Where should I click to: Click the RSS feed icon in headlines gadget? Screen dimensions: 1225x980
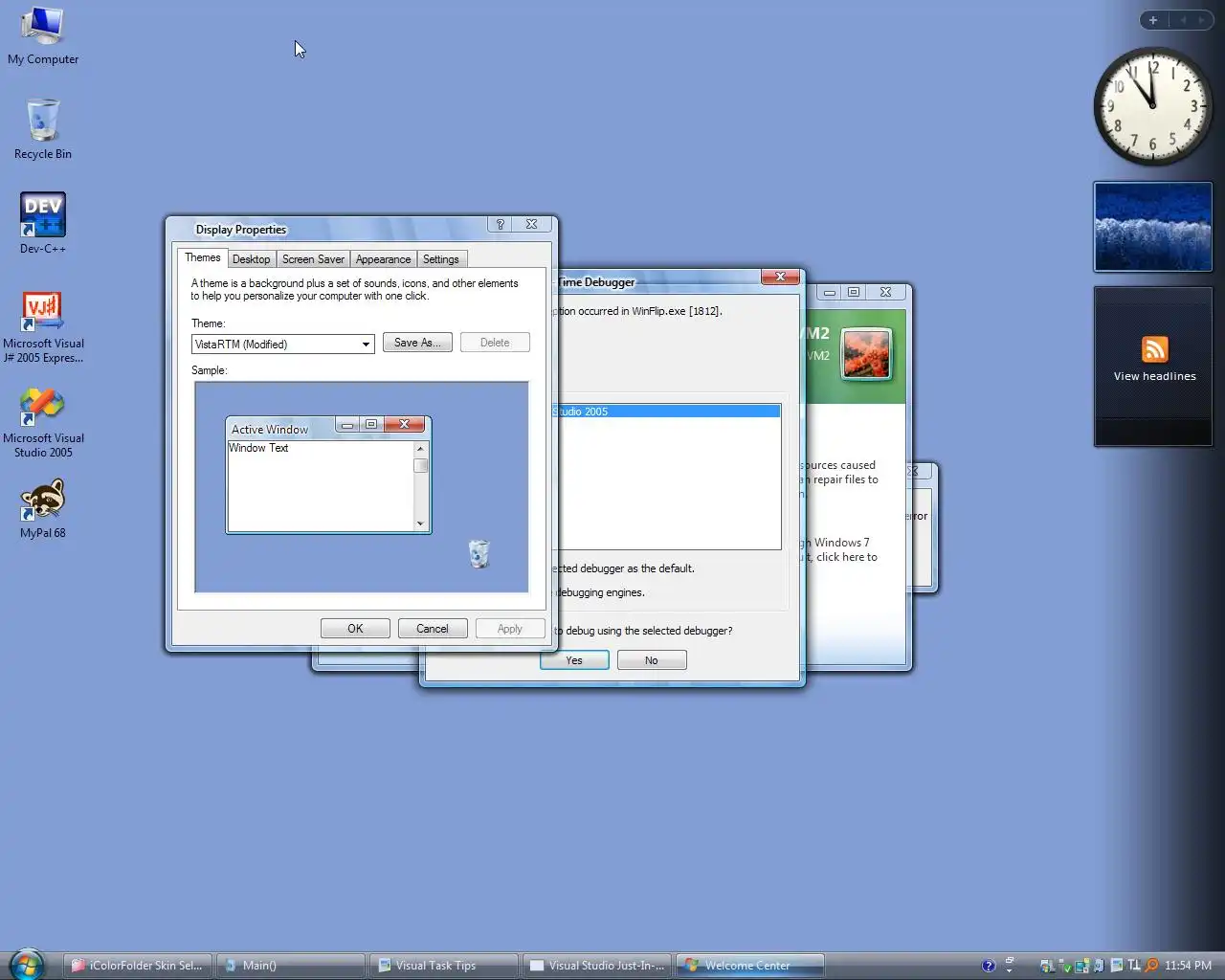click(x=1154, y=349)
